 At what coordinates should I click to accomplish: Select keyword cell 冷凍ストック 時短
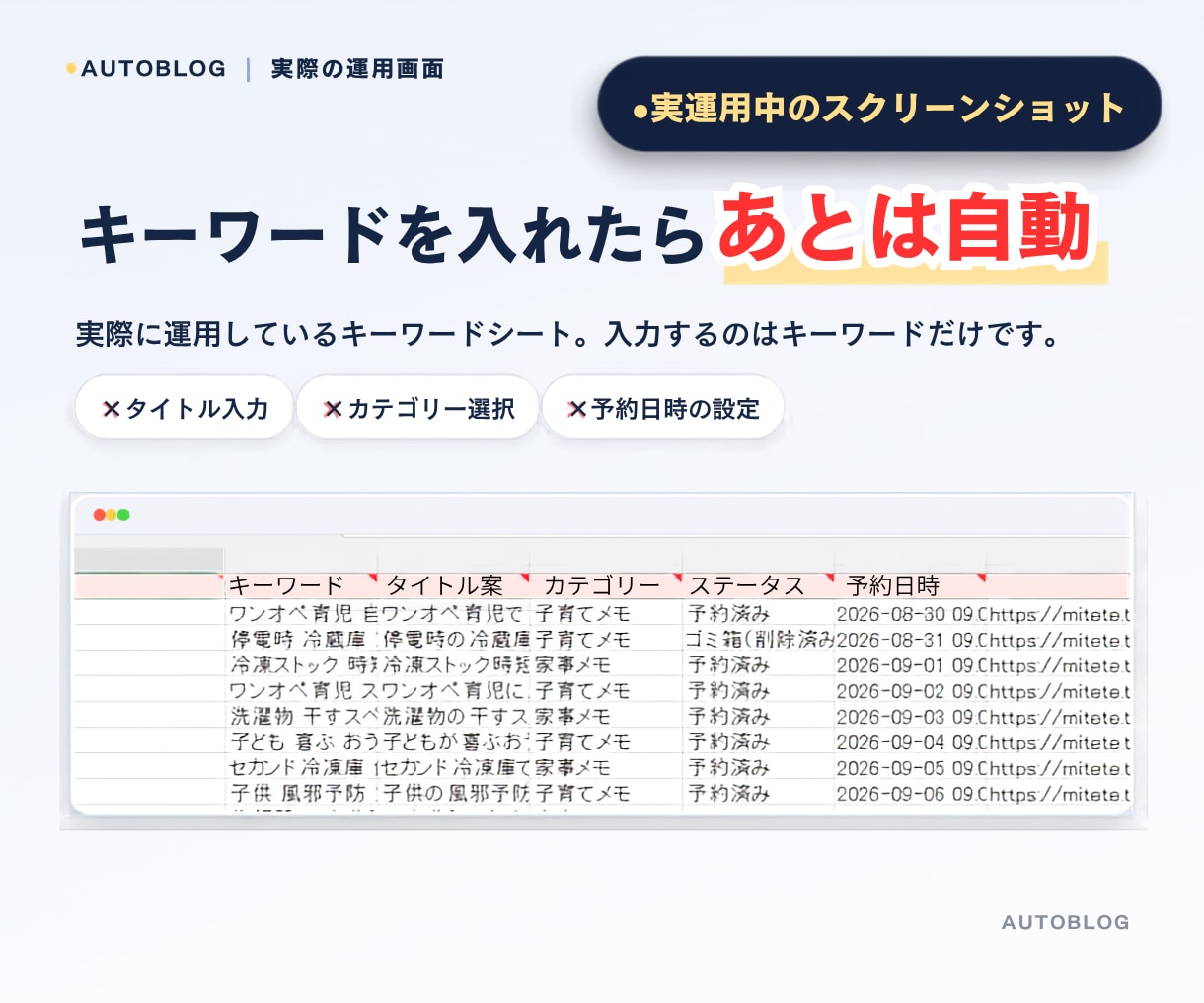(302, 665)
